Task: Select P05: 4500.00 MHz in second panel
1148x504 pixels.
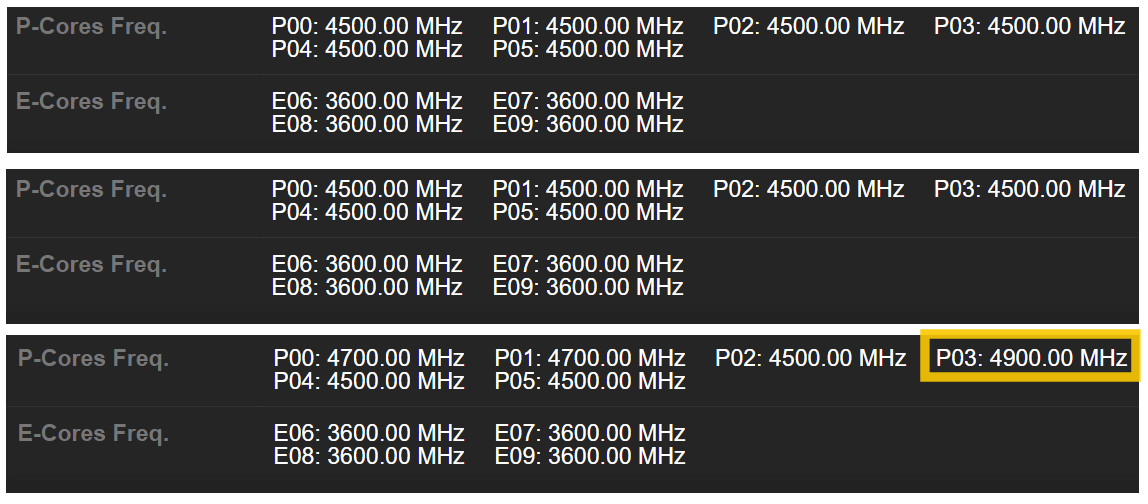Action: (588, 212)
